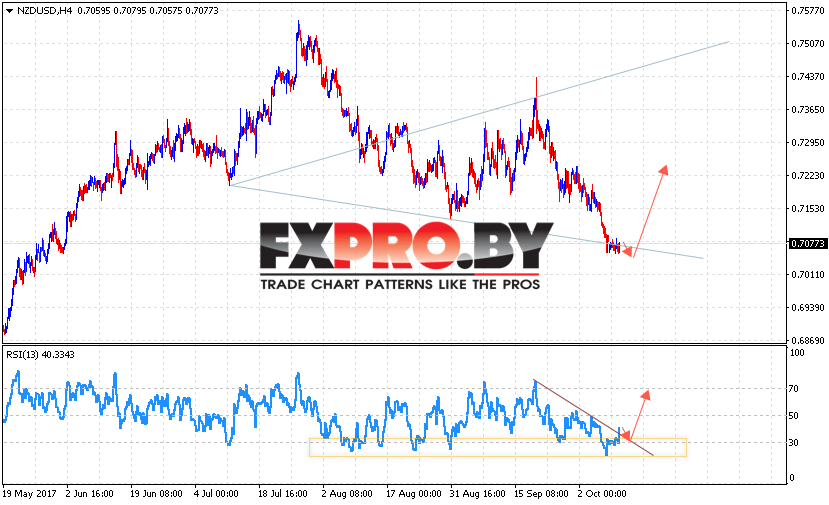Click the 2 Oct 00:00 time label
This screenshot has width=829, height=505.
[602, 494]
